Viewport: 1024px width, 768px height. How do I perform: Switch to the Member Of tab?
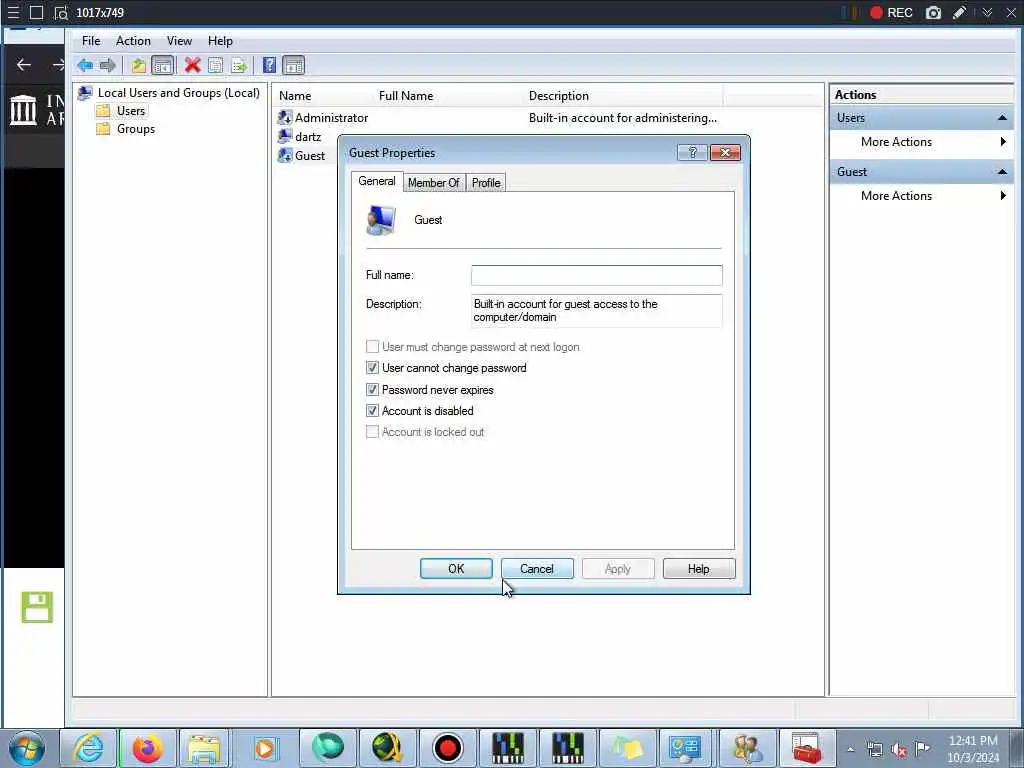click(x=434, y=183)
